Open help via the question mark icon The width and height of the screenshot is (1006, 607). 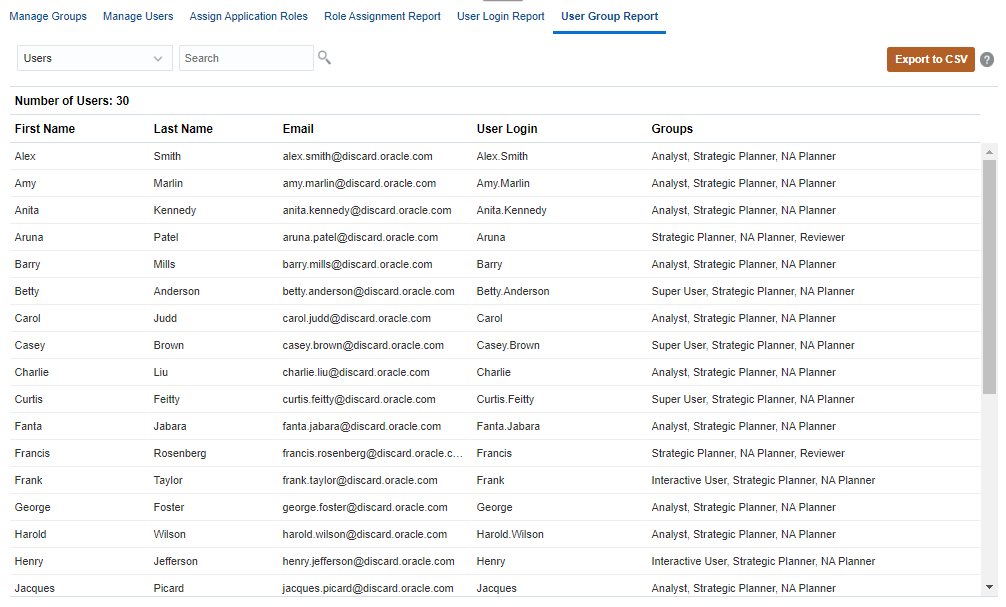point(987,59)
